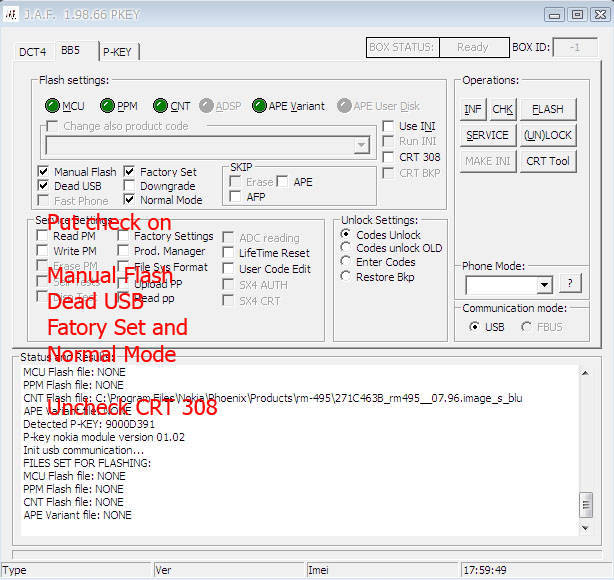Image resolution: width=614 pixels, height=580 pixels.
Task: Check the Read PM option
Action: tap(42, 236)
